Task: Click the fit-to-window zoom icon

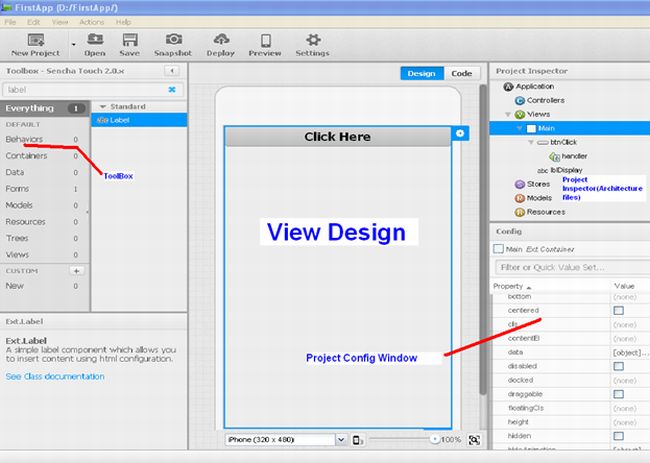Action: pos(474,440)
